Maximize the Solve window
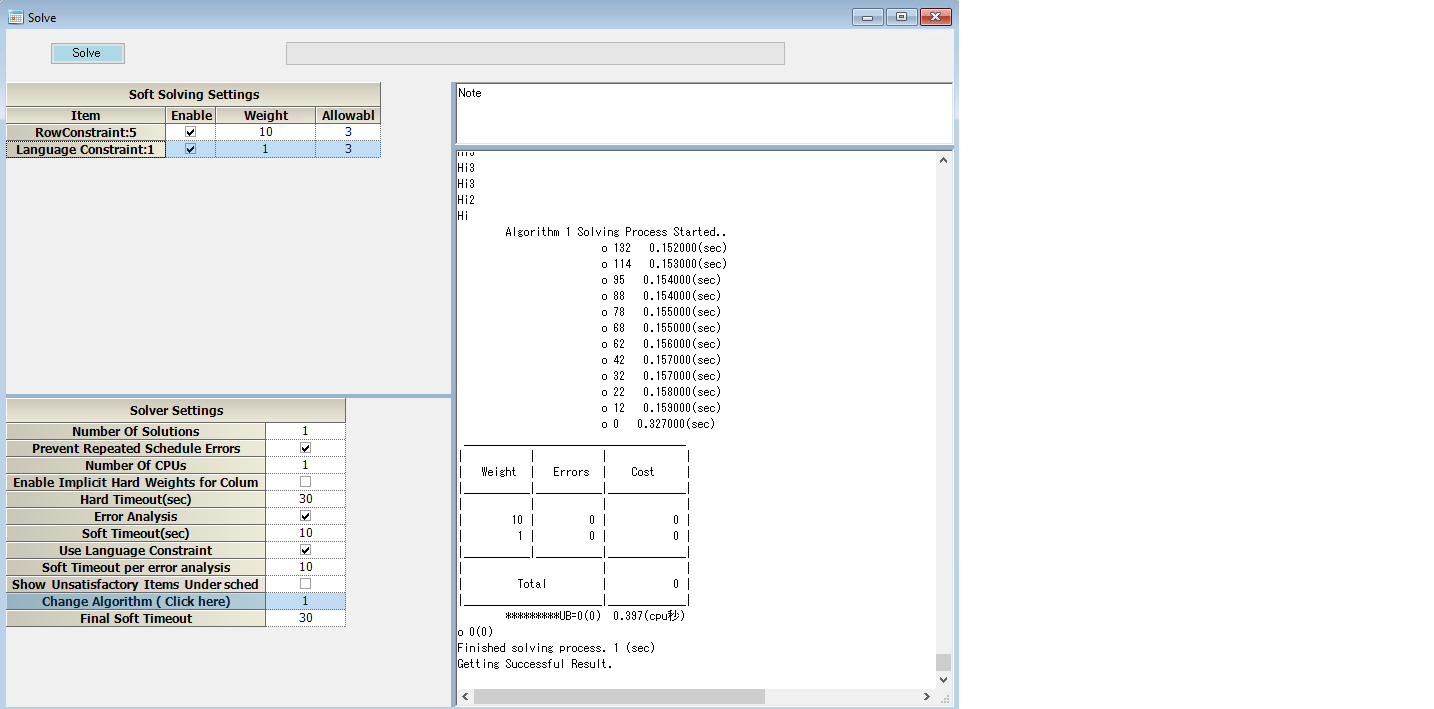The height and width of the screenshot is (709, 1434). [x=901, y=17]
